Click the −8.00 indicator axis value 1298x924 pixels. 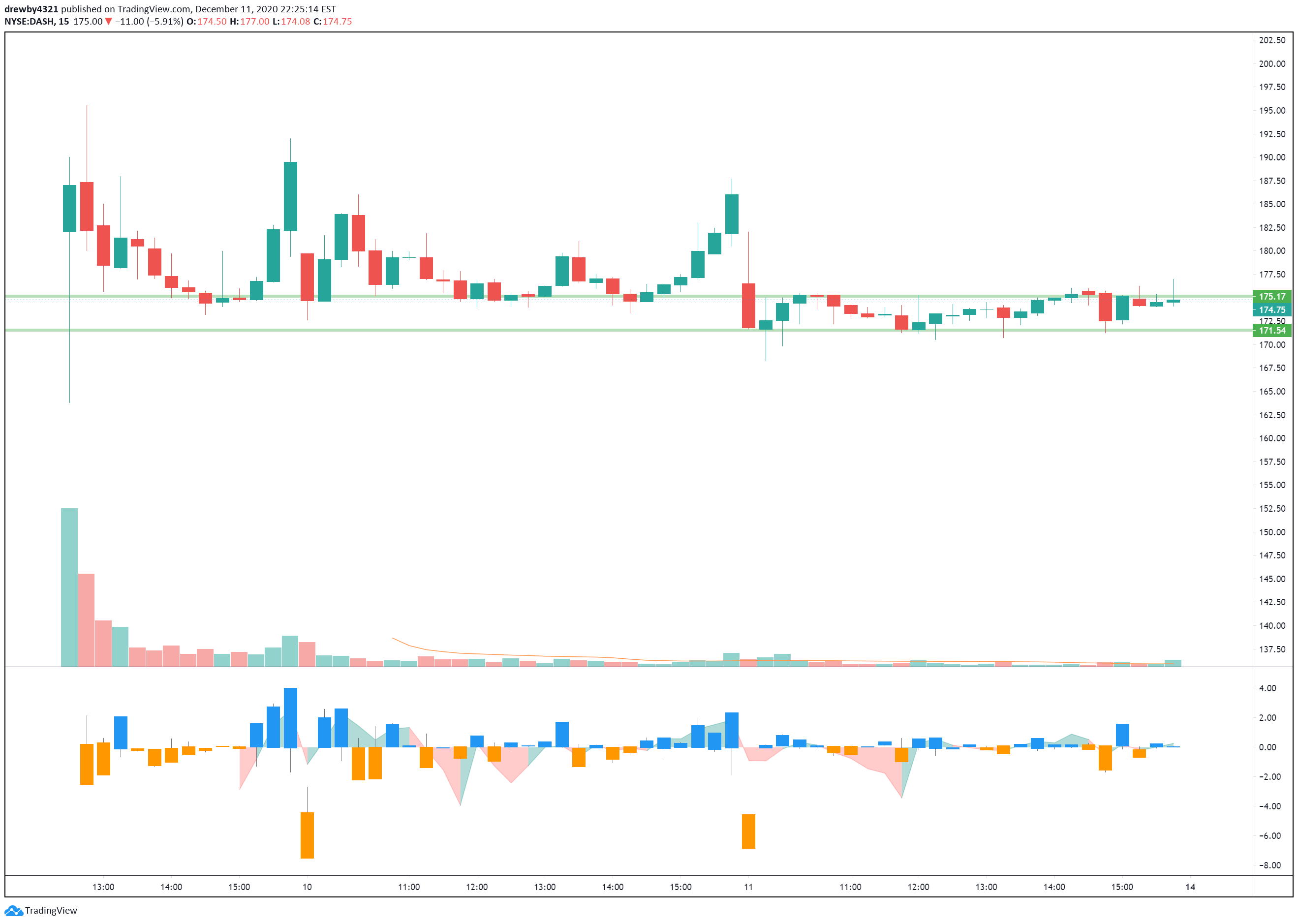[x=1269, y=865]
